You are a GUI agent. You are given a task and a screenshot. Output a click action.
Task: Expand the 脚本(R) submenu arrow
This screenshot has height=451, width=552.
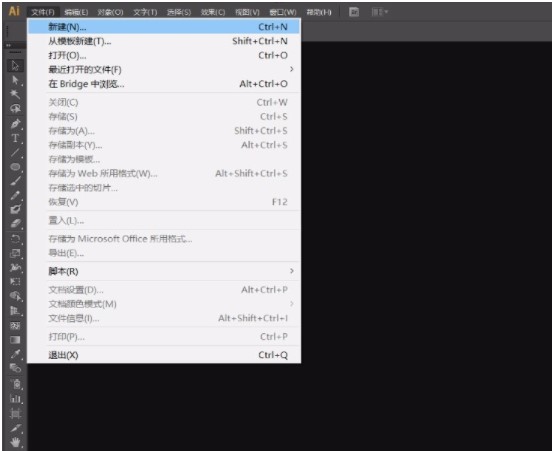coord(291,271)
